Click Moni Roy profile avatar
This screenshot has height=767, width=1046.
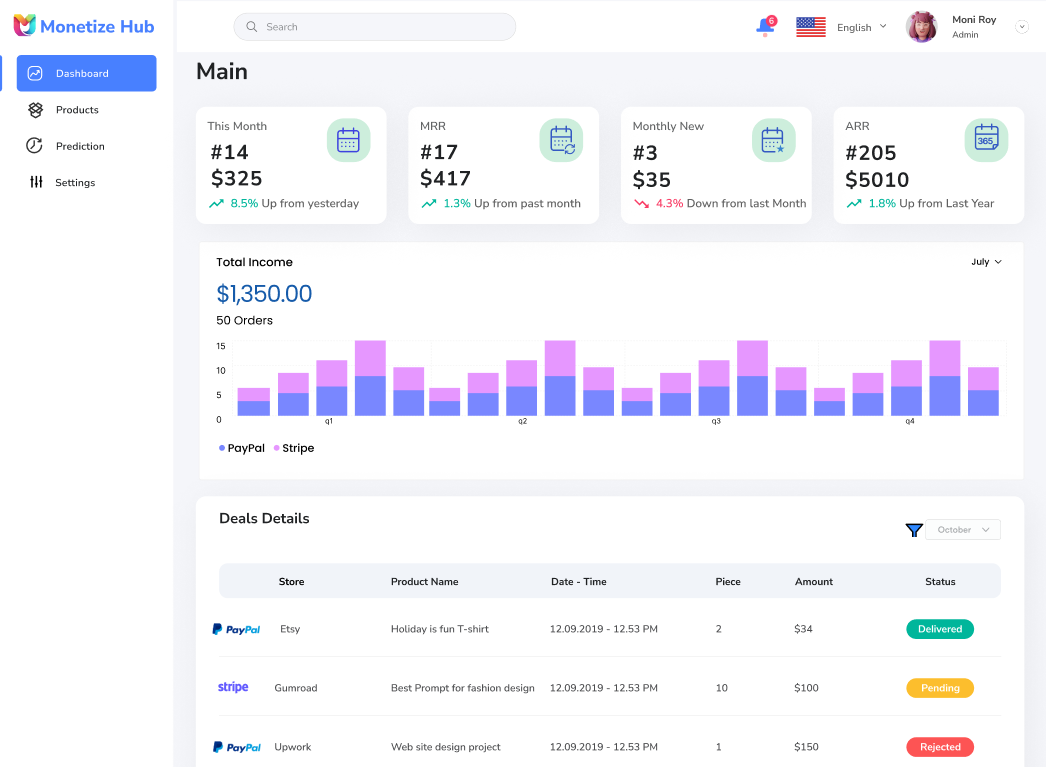pyautogui.click(x=922, y=27)
